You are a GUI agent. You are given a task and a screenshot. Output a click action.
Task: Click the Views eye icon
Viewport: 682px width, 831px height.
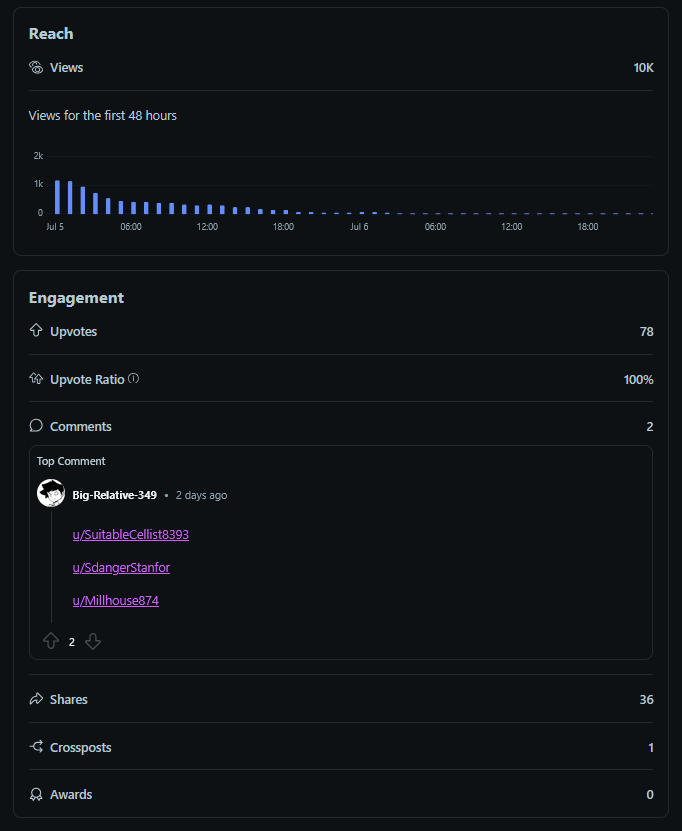(36, 67)
